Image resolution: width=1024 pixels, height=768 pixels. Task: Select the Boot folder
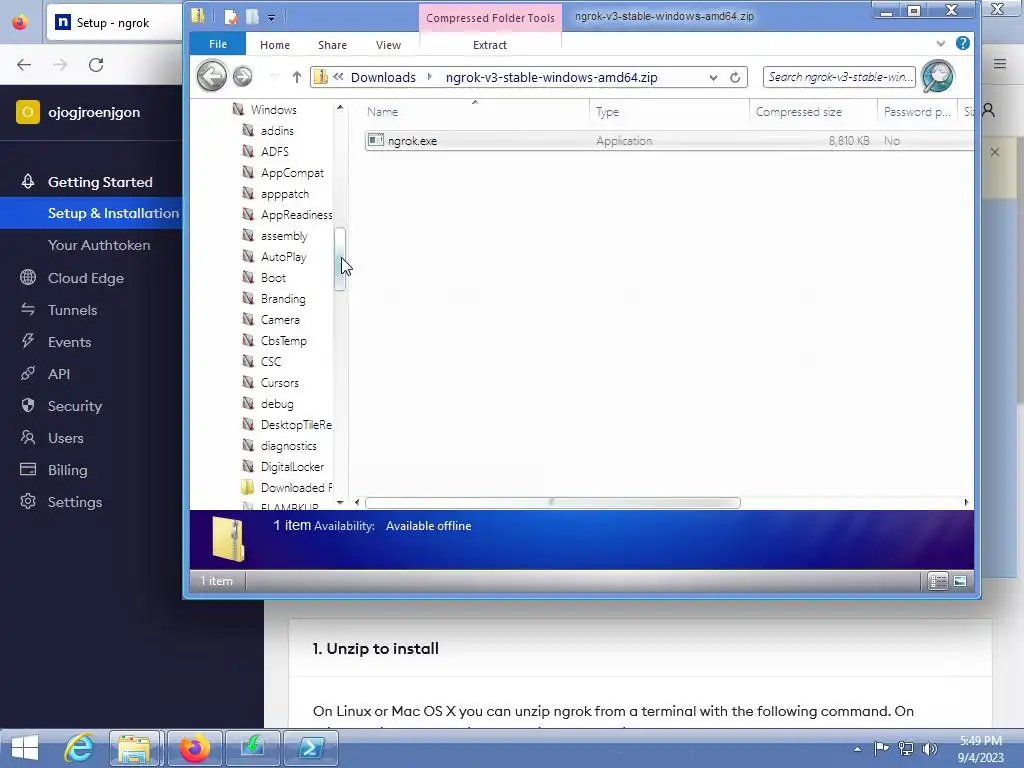(273, 278)
